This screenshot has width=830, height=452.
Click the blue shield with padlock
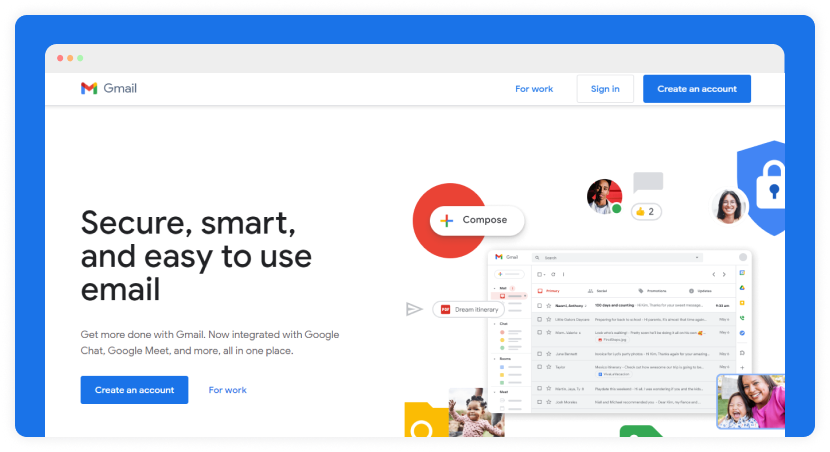coord(762,188)
